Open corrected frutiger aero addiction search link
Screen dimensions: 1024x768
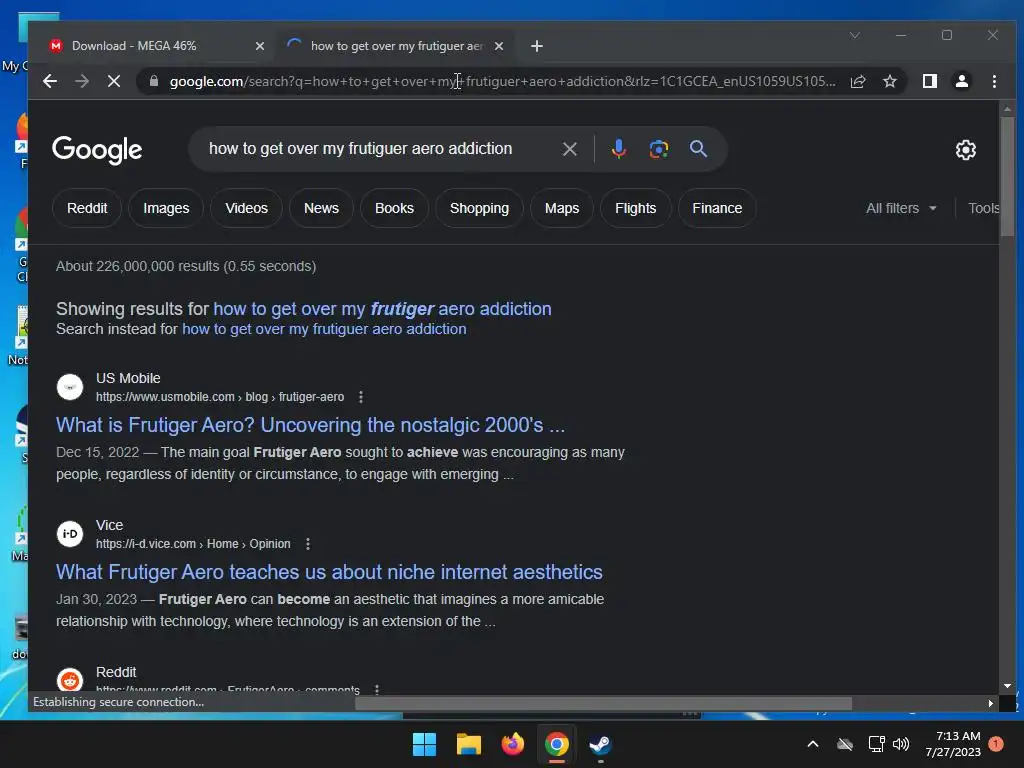click(x=382, y=309)
